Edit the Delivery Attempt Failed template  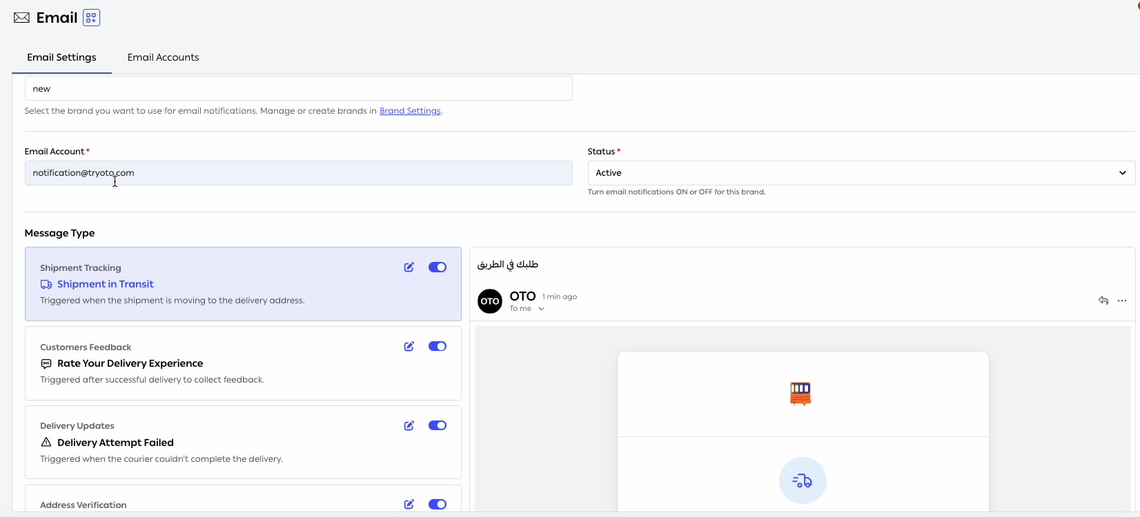pos(409,425)
